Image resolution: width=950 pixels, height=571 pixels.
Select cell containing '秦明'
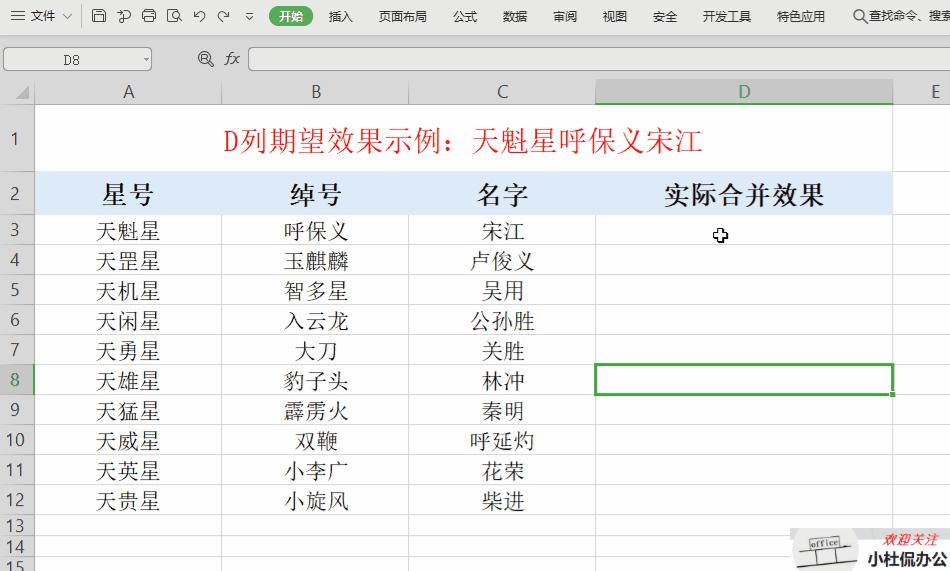[x=502, y=410]
